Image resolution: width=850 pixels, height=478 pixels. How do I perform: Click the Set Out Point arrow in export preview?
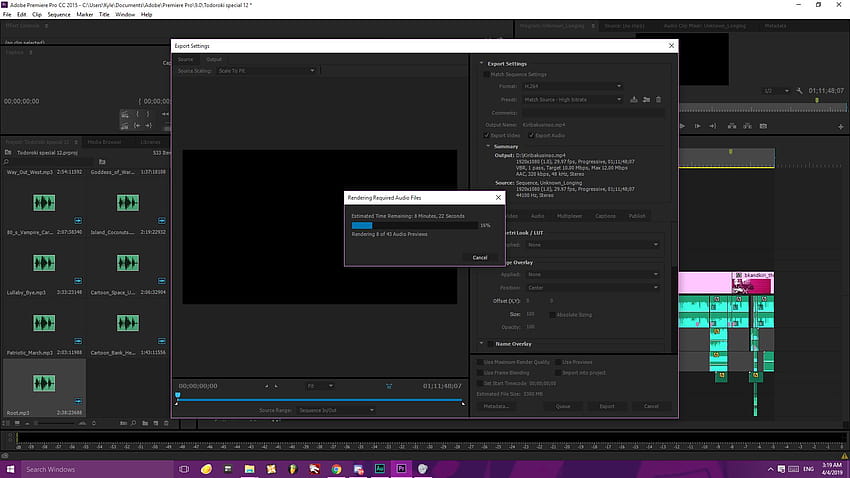pyautogui.click(x=276, y=386)
